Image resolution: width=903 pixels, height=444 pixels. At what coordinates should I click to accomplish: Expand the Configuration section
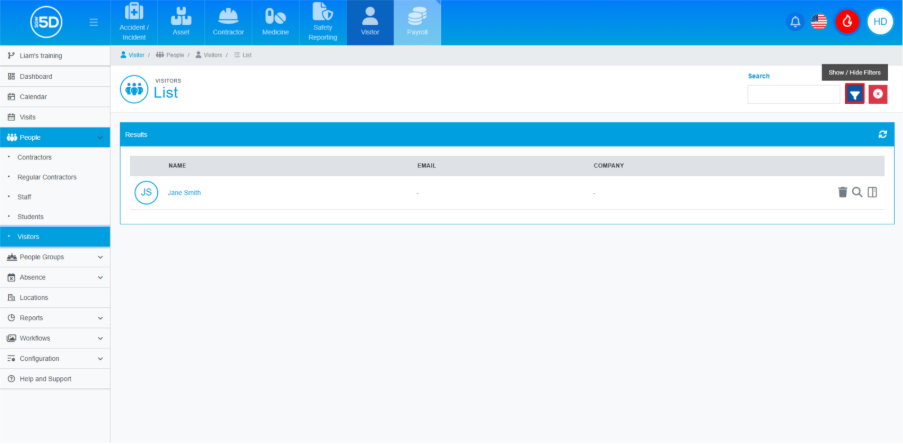click(x=55, y=358)
